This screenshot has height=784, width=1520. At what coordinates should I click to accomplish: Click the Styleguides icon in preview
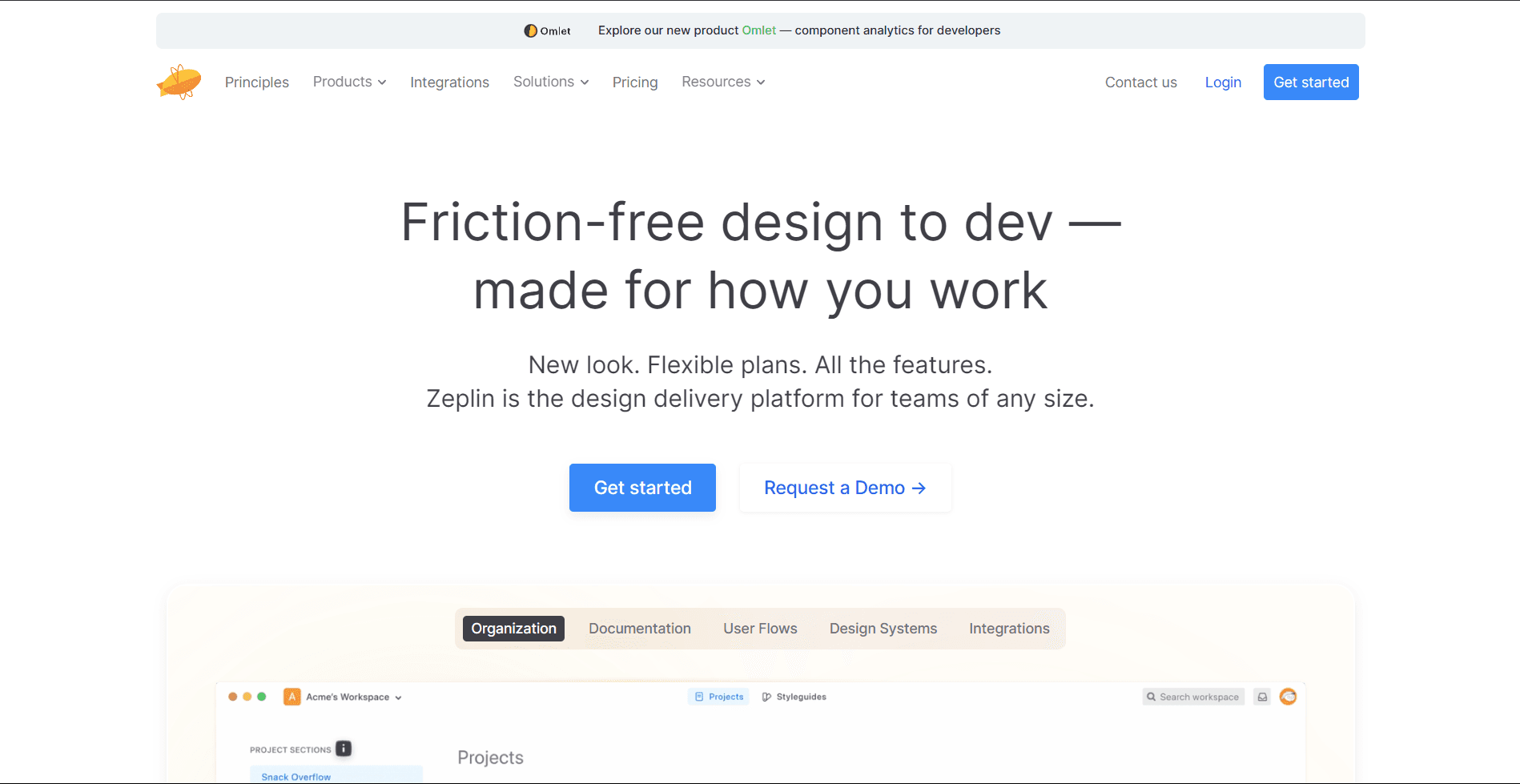pyautogui.click(x=766, y=697)
